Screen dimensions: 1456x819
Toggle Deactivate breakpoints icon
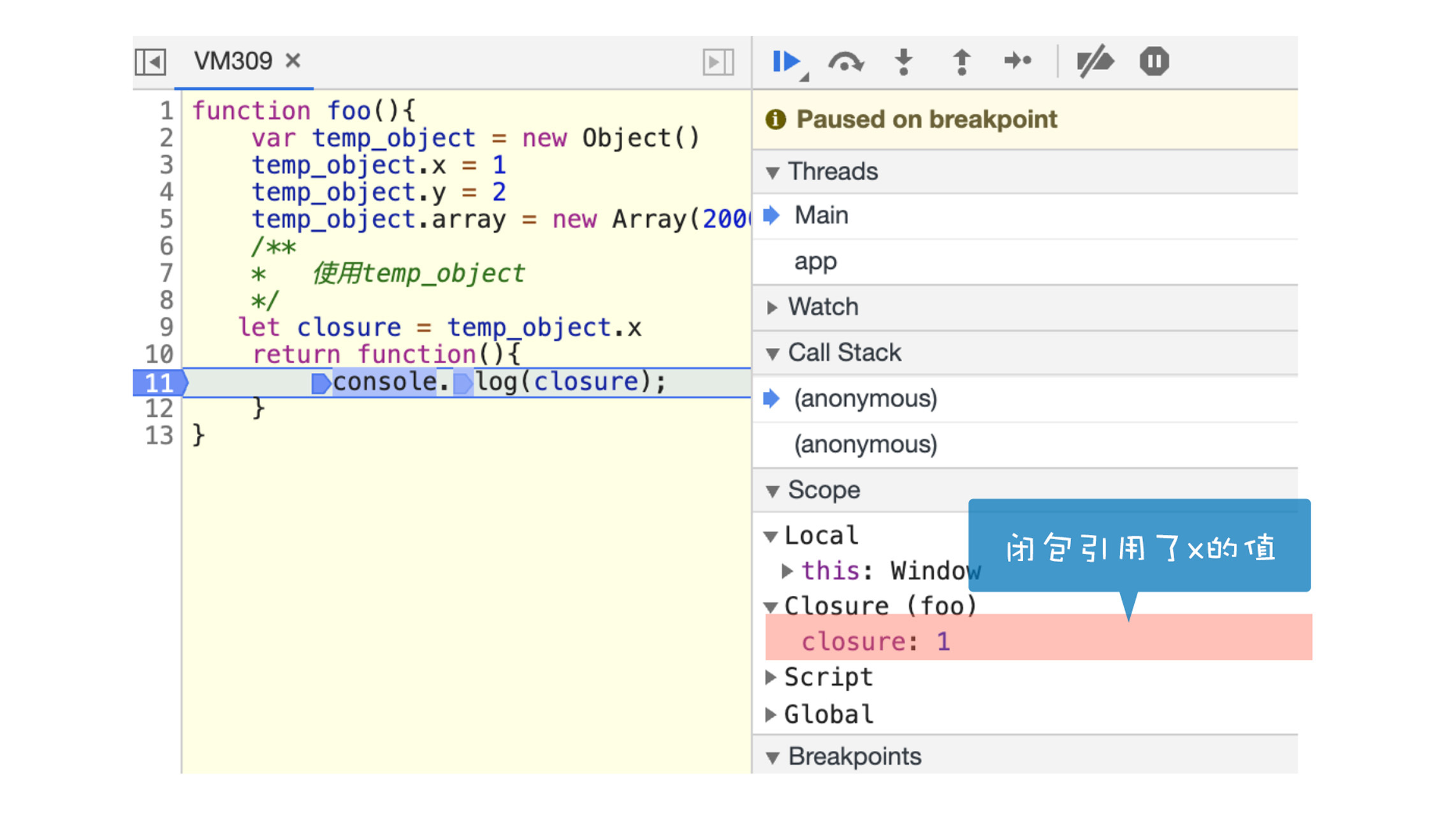[1095, 62]
